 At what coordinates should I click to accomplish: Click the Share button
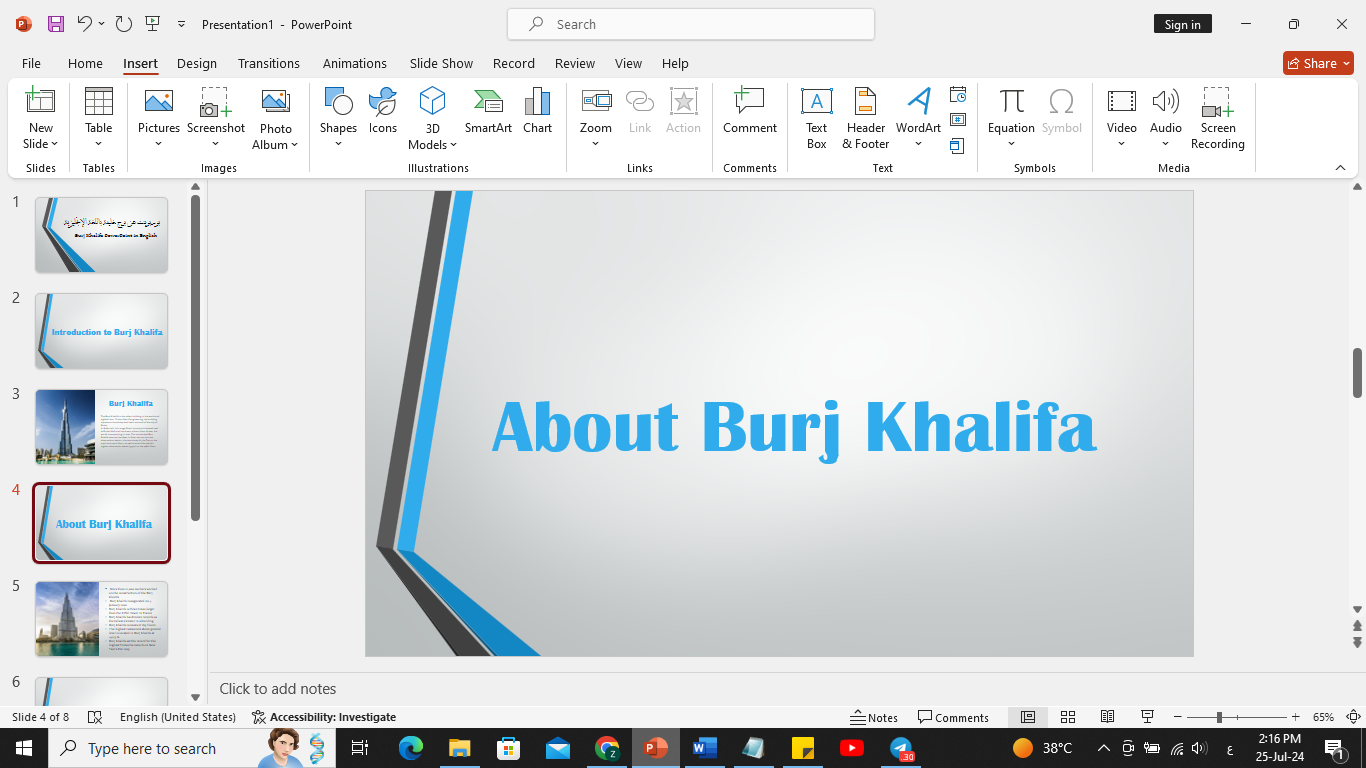(1318, 63)
